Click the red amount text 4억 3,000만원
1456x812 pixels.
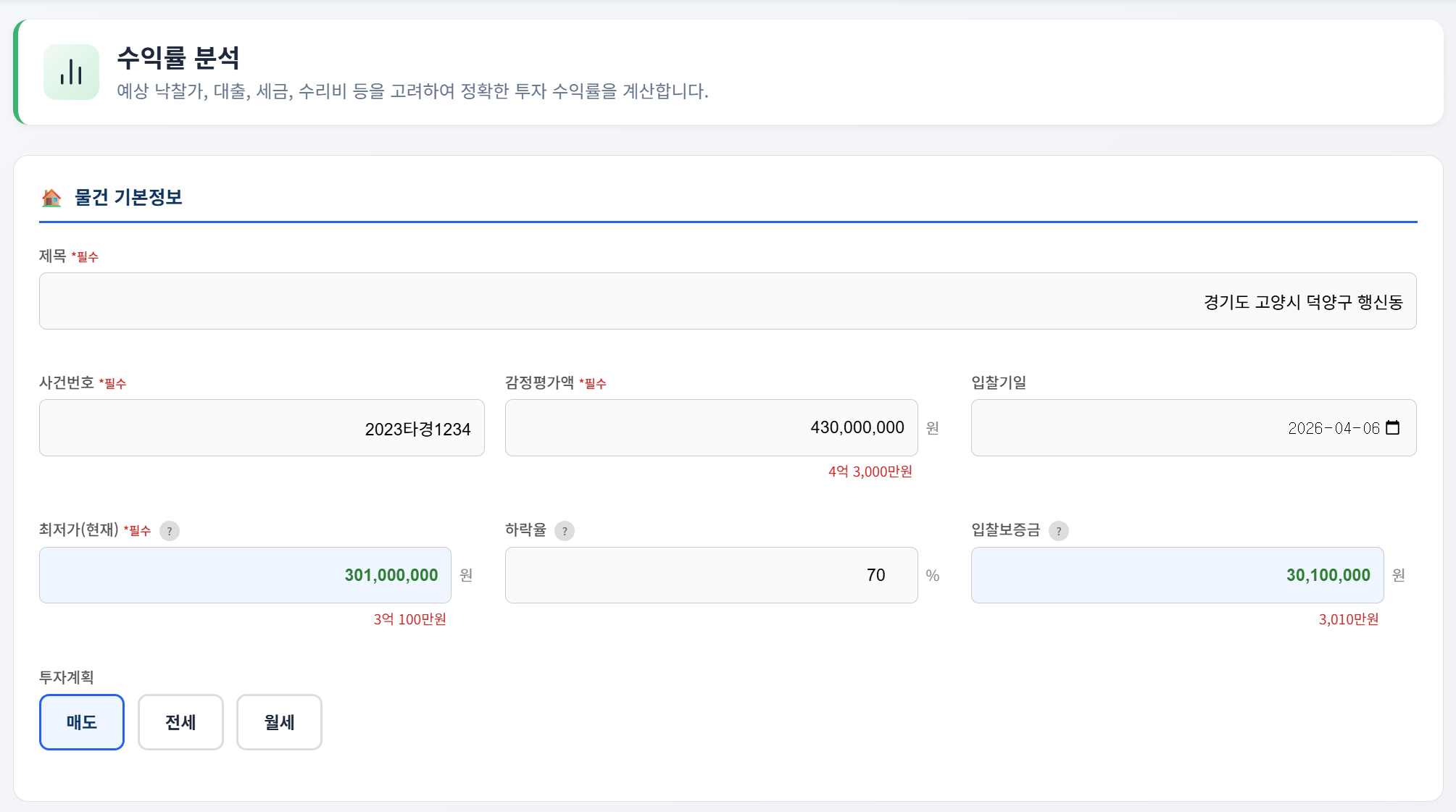(x=870, y=472)
